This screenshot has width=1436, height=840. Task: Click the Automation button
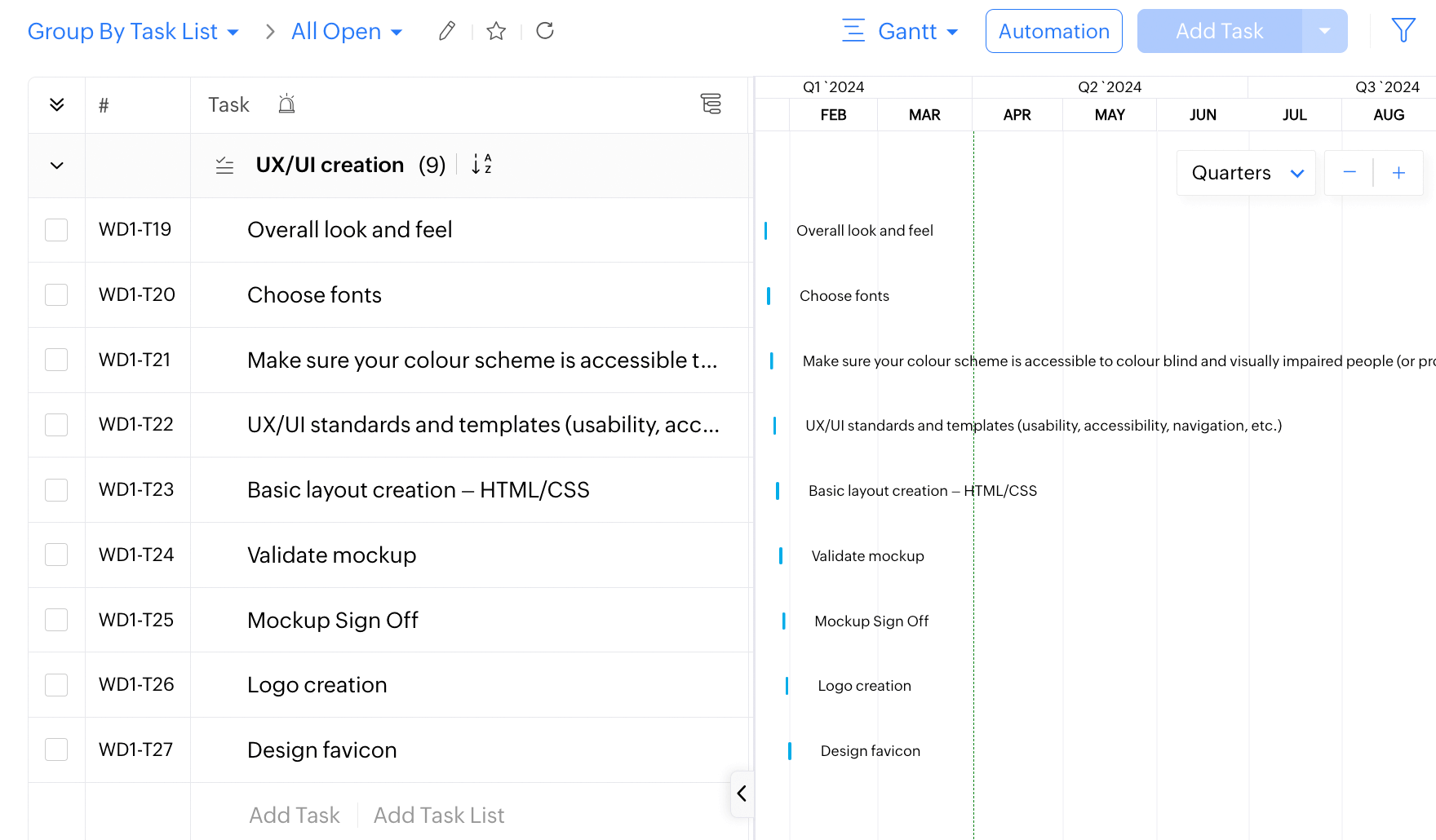1053,31
